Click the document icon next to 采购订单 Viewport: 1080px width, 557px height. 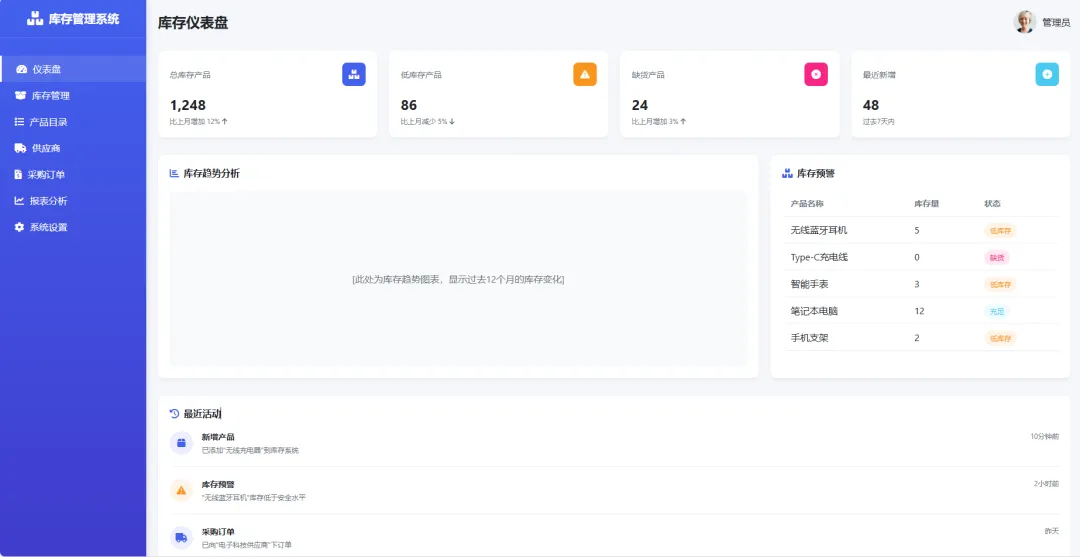(x=18, y=175)
